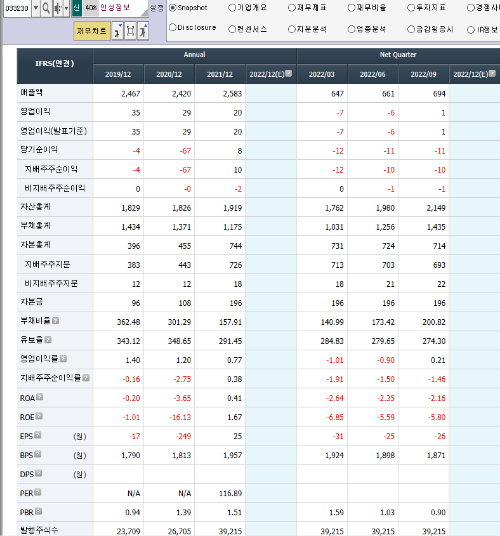Click the 2021/12 column header
500x536 pixels.
220,74
